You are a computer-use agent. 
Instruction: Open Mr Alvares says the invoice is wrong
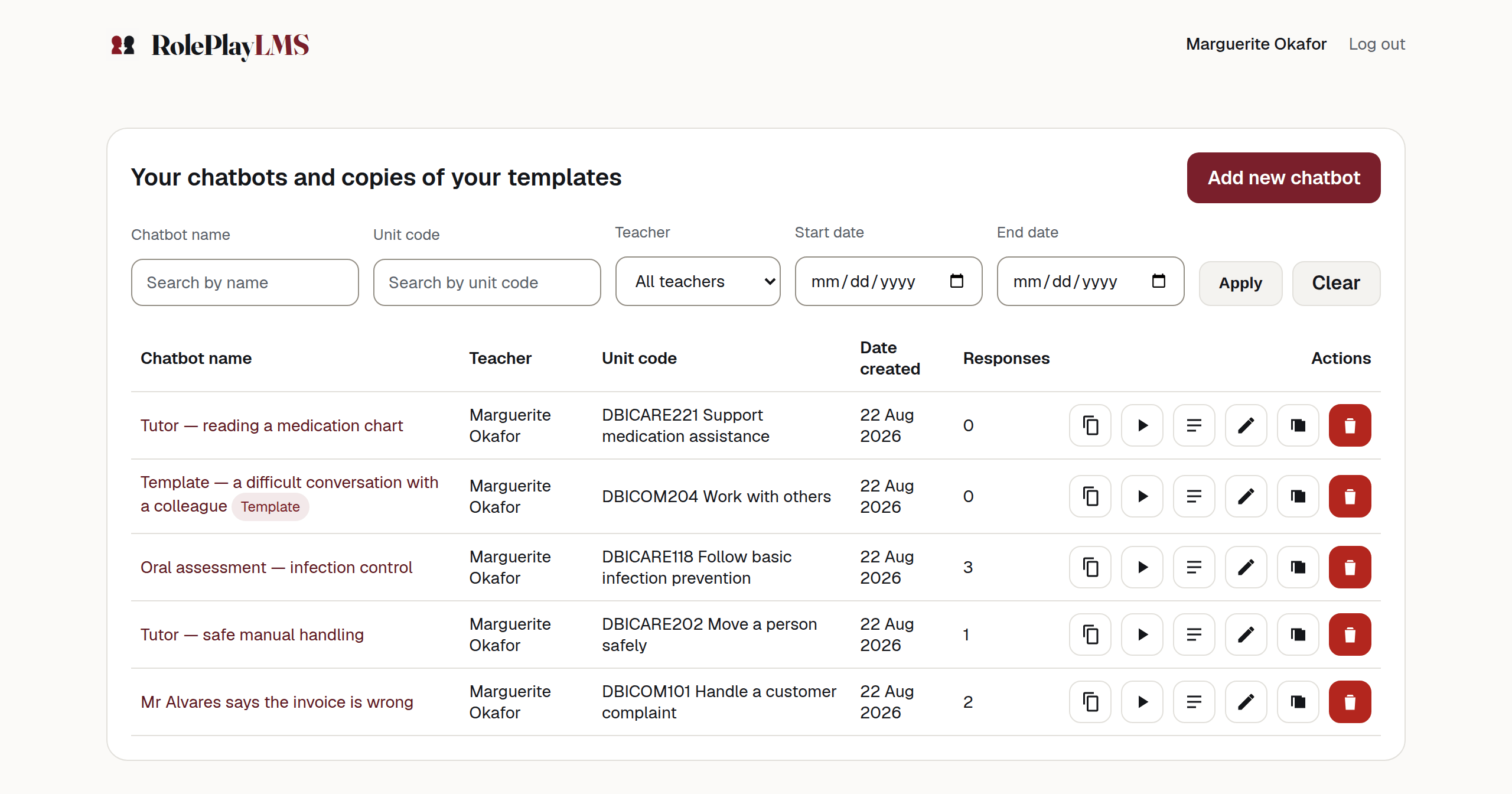coord(277,702)
